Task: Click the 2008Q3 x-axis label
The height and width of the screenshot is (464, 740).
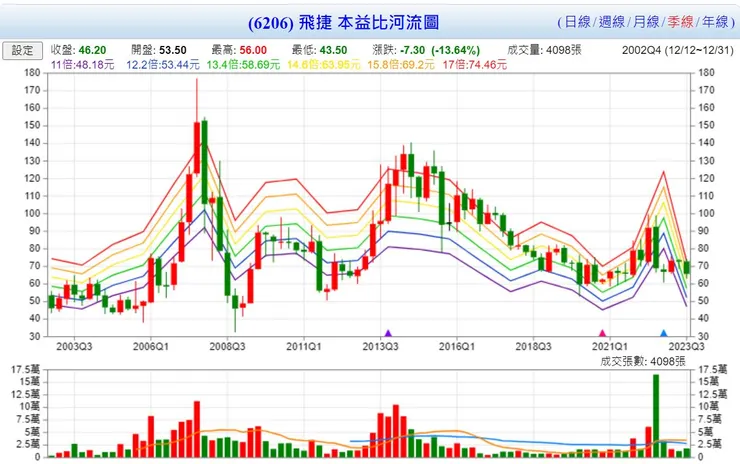Action: [227, 346]
